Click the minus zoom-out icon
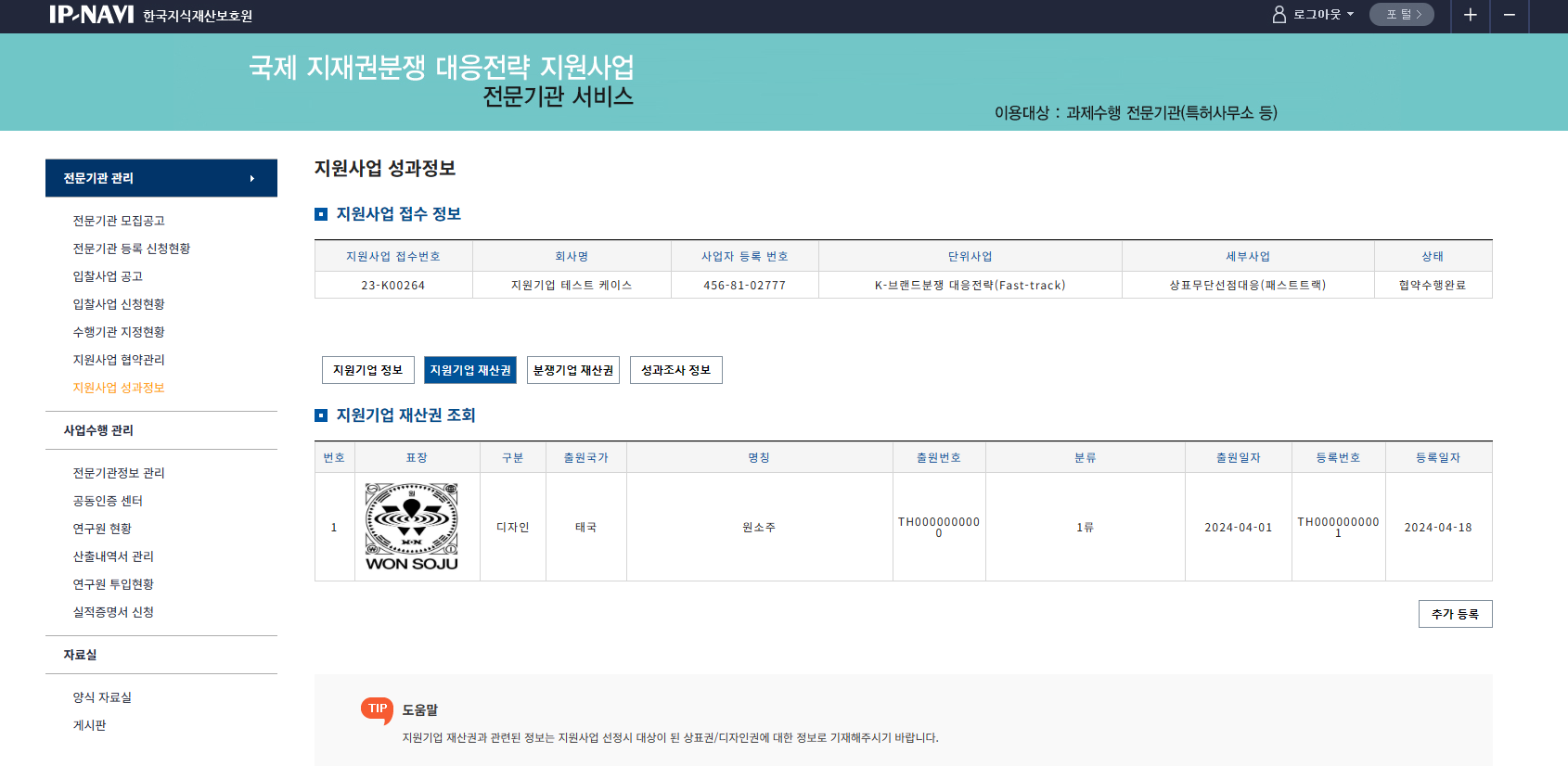Image resolution: width=1568 pixels, height=779 pixels. click(x=1510, y=15)
